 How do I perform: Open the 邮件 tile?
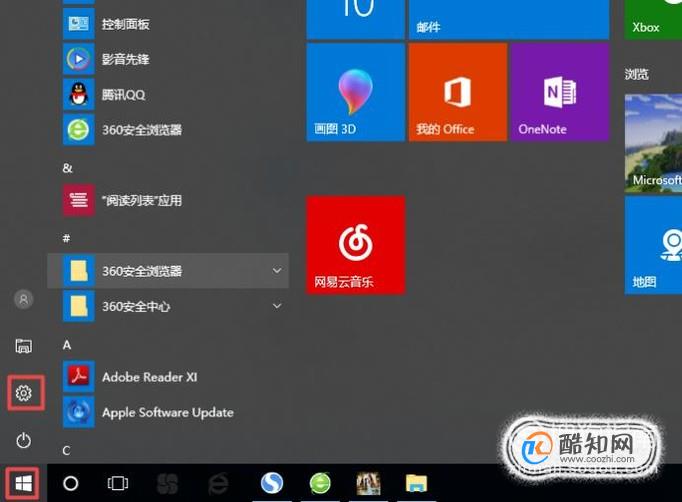click(509, 20)
